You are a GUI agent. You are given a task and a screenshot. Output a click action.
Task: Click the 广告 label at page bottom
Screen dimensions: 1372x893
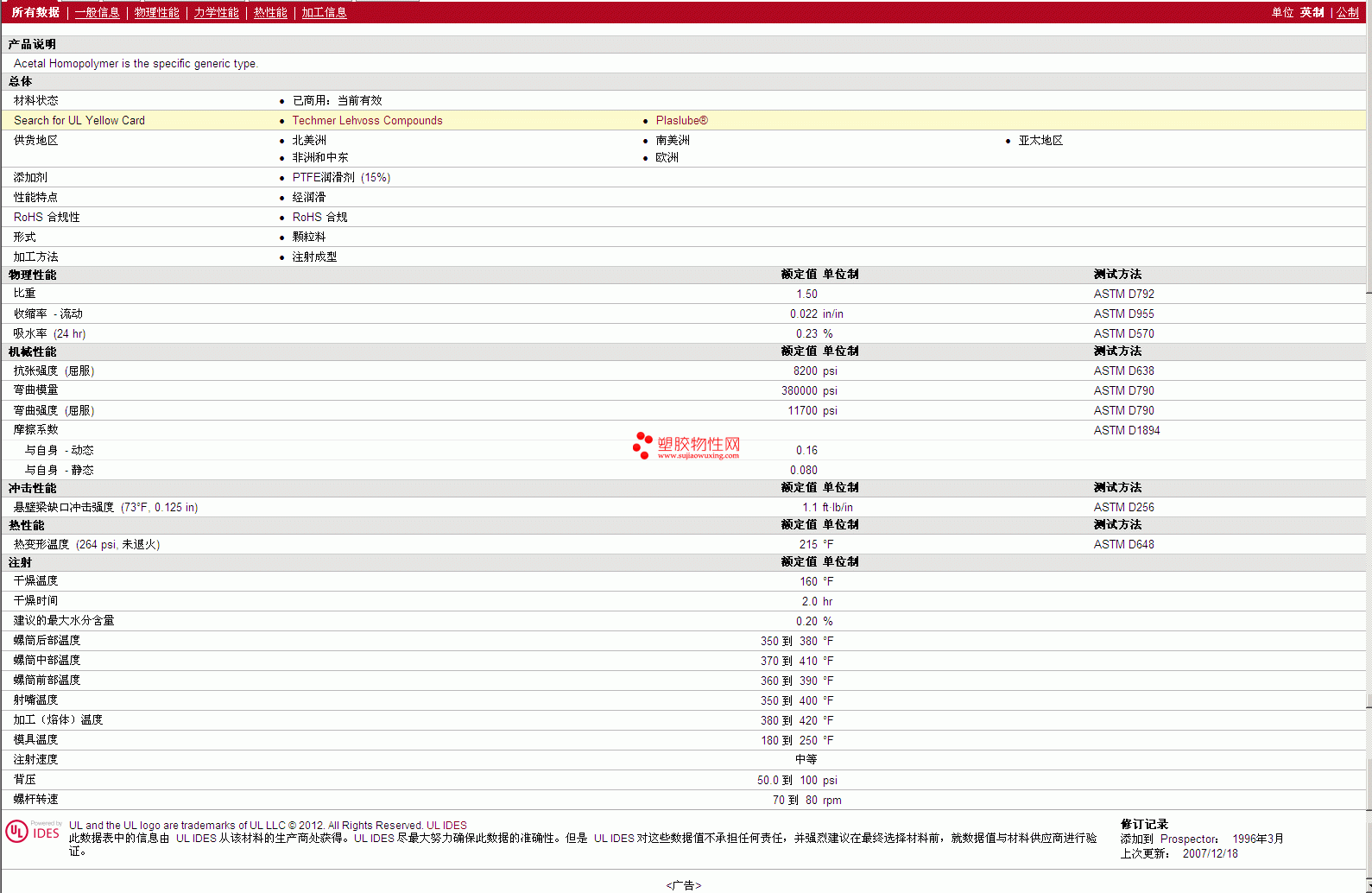(x=684, y=885)
